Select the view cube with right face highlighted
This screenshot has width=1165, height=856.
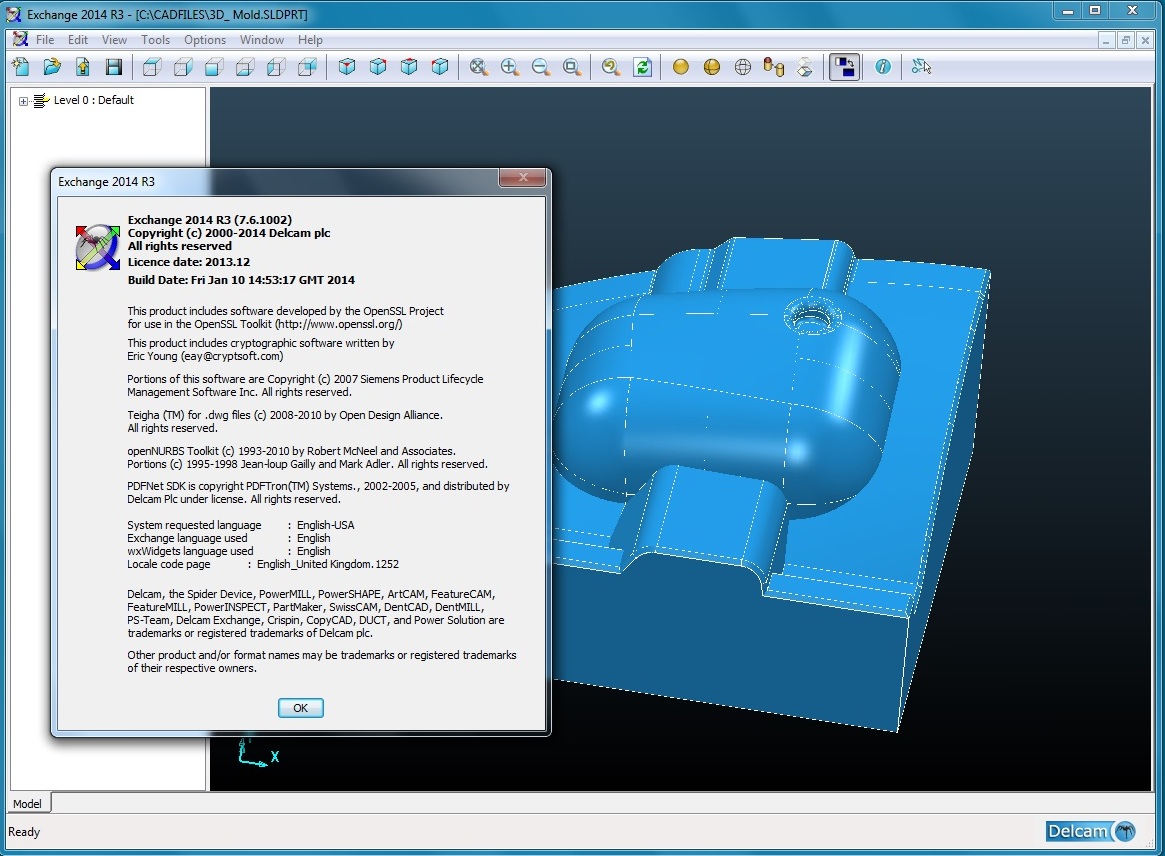click(184, 67)
